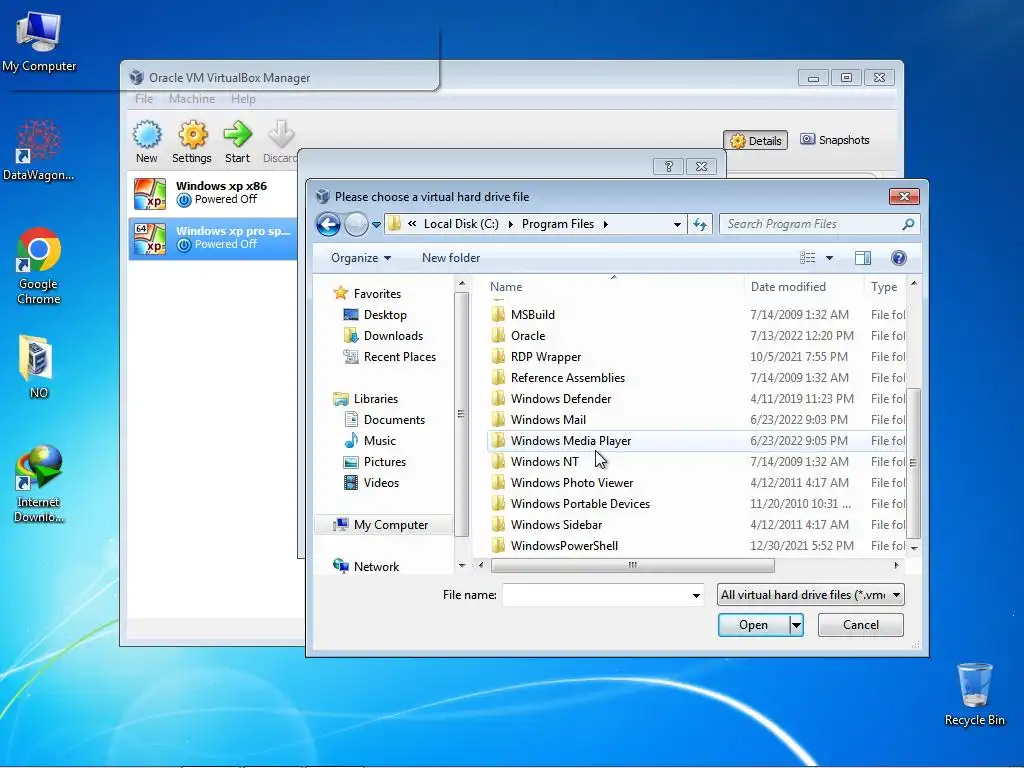Select Videos library
The height and width of the screenshot is (768, 1024).
coord(381,483)
